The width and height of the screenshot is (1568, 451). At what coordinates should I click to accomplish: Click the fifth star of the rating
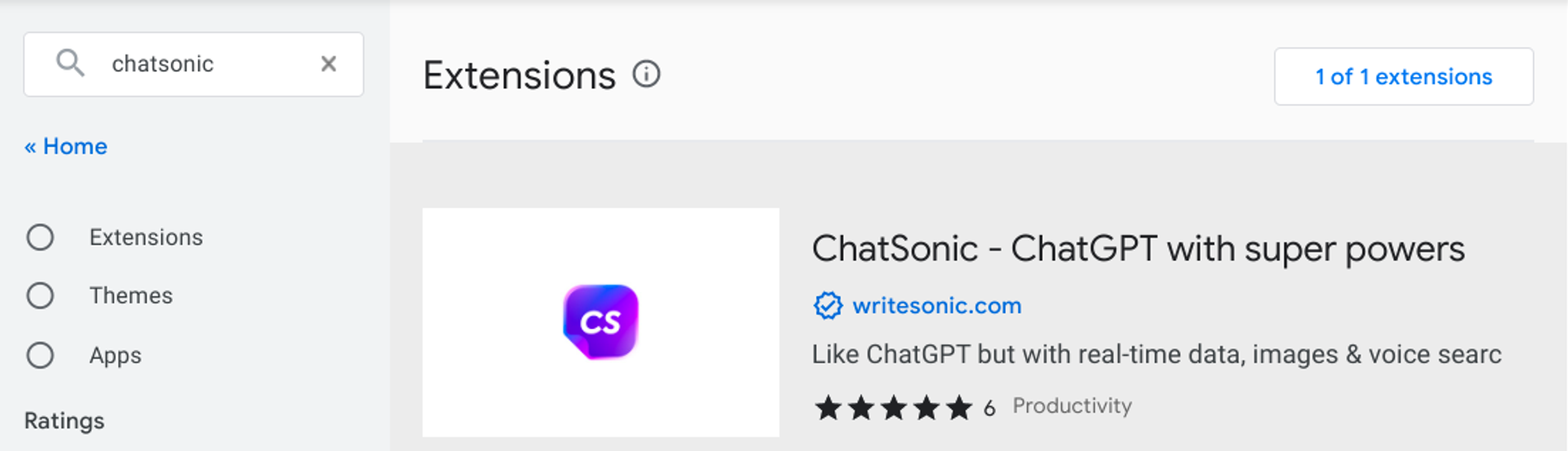pos(958,408)
